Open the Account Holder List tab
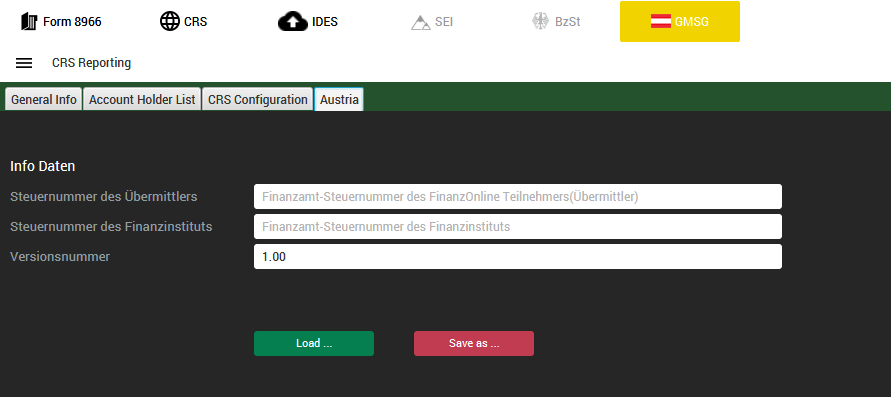This screenshot has width=891, height=397. [142, 99]
